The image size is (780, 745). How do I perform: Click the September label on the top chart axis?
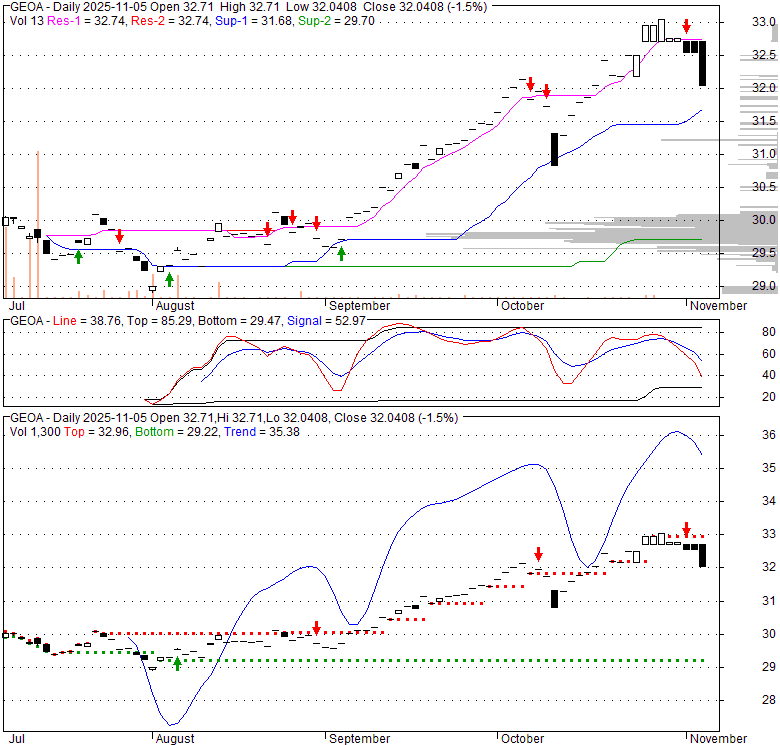pyautogui.click(x=358, y=305)
